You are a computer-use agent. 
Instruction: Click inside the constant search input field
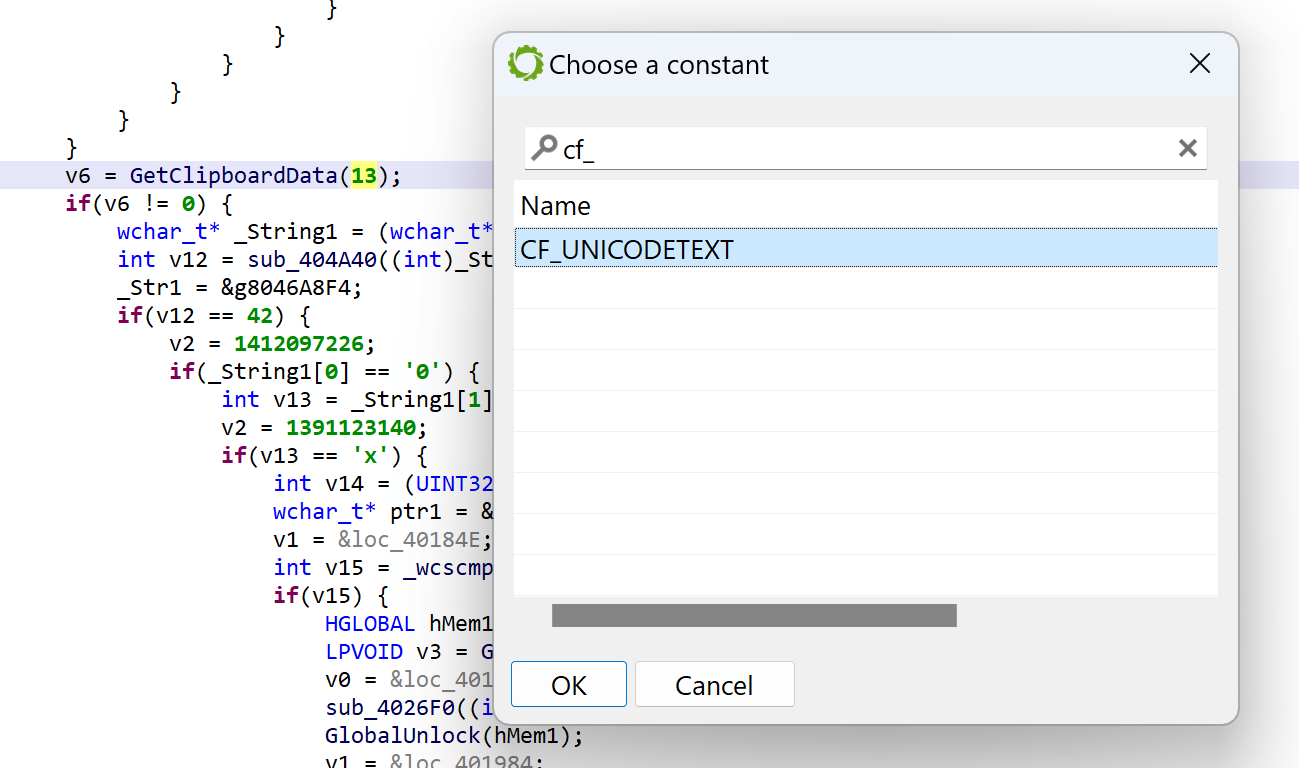click(860, 149)
